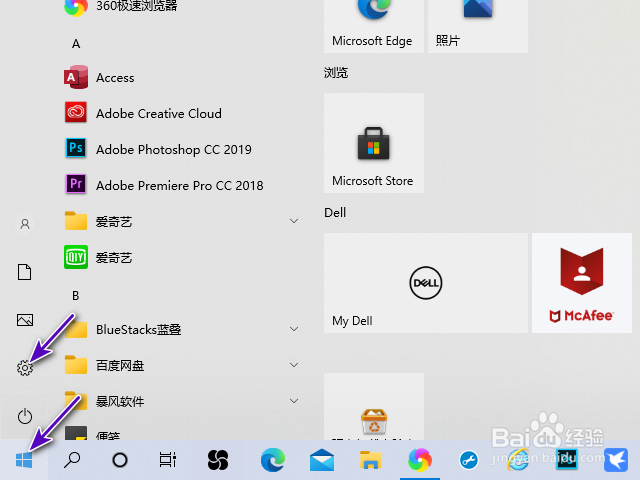Open Settings gear icon
Image resolution: width=640 pixels, height=480 pixels.
tap(24, 368)
